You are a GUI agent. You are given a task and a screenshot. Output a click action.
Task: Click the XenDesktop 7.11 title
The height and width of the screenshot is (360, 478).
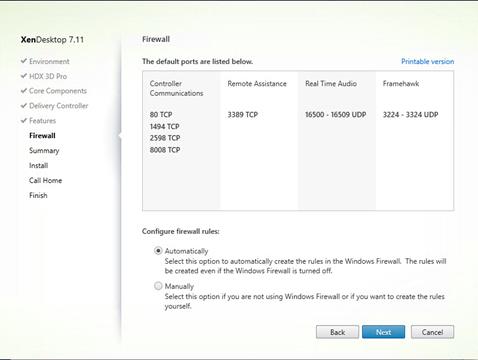click(52, 40)
